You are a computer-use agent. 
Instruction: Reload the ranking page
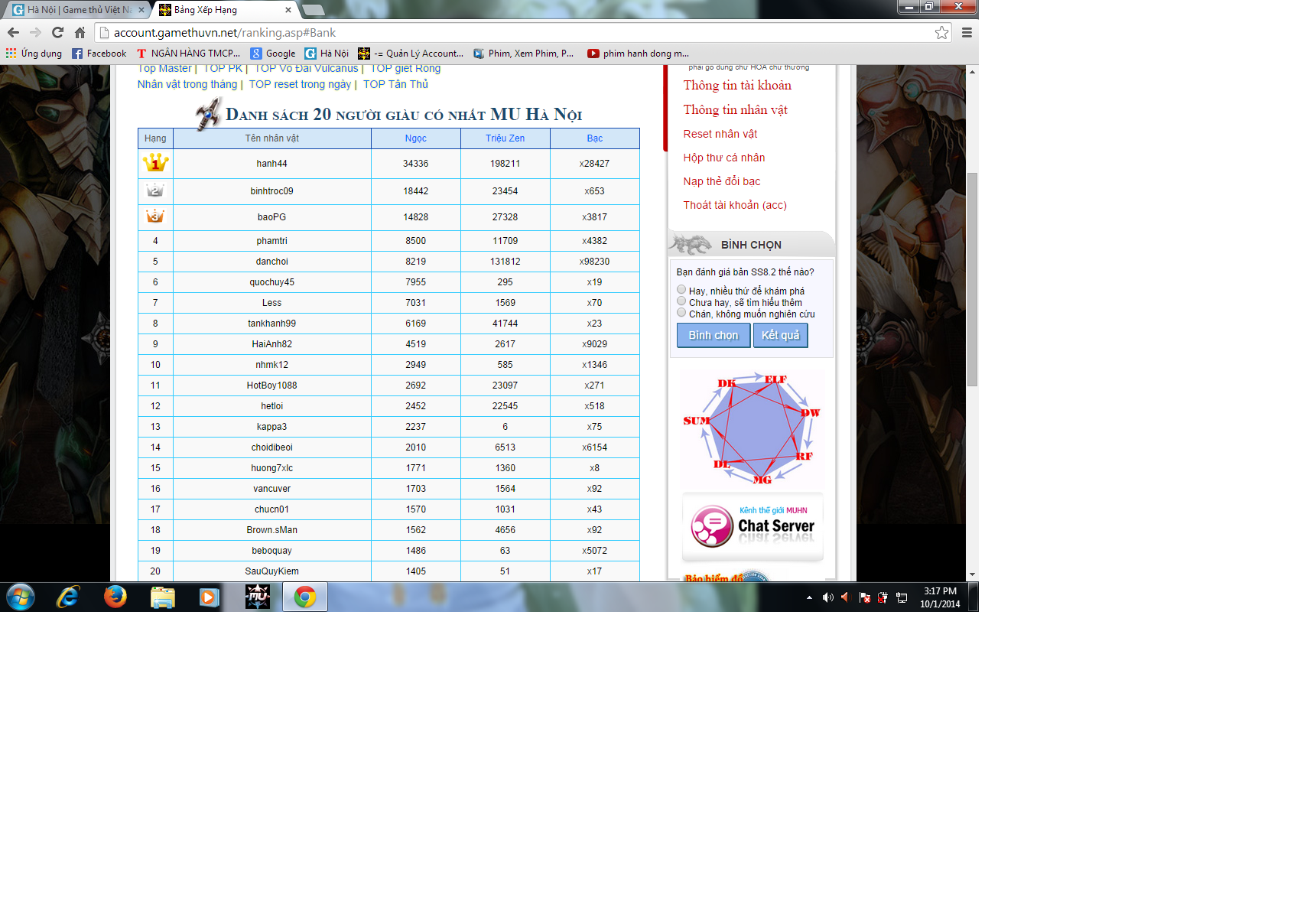(x=57, y=32)
